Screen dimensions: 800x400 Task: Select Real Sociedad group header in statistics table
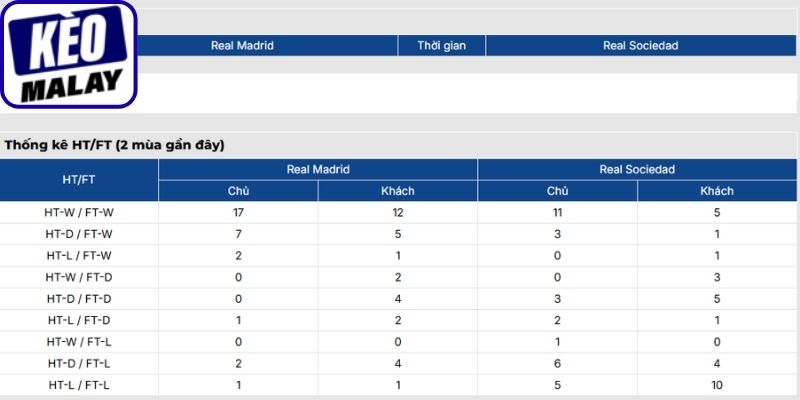[637, 169]
